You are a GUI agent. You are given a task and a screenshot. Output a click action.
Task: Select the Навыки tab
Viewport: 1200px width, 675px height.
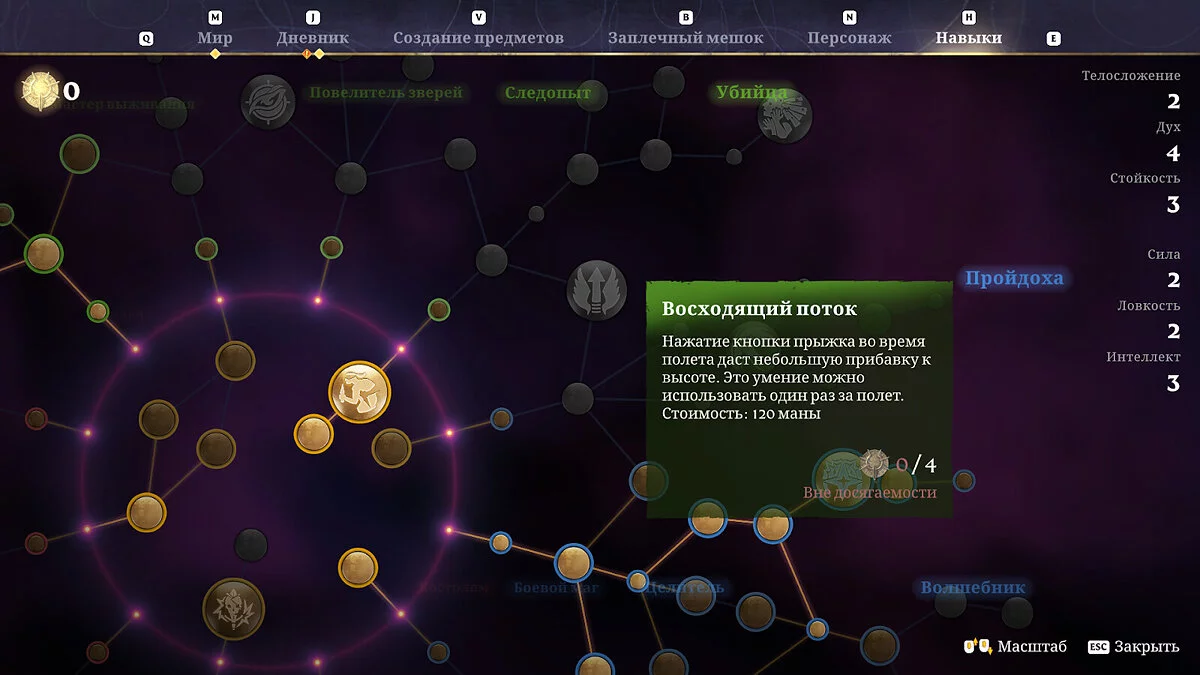968,38
